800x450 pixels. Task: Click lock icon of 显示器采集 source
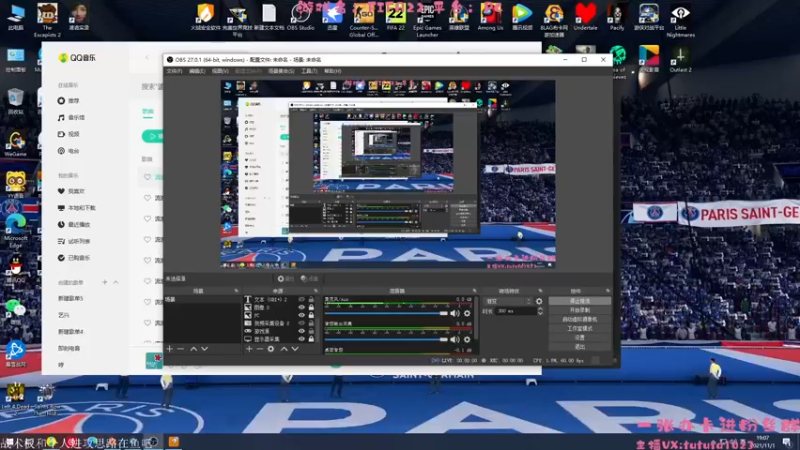[311, 339]
